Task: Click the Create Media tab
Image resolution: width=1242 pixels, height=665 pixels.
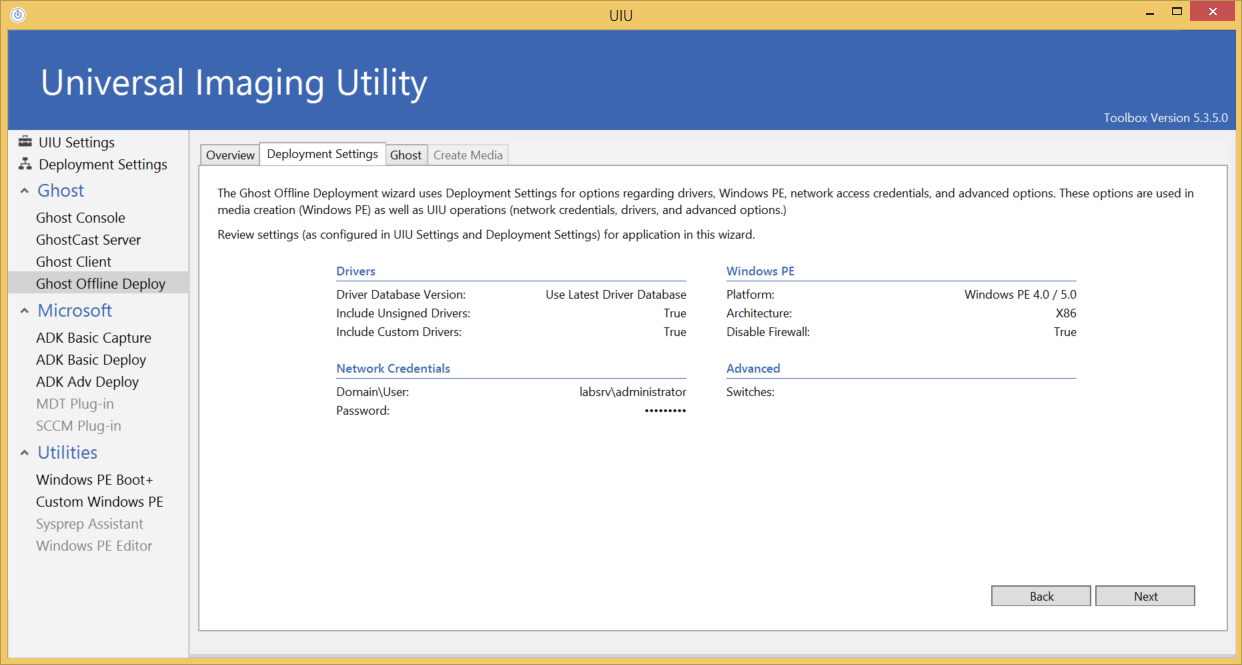Action: click(468, 155)
